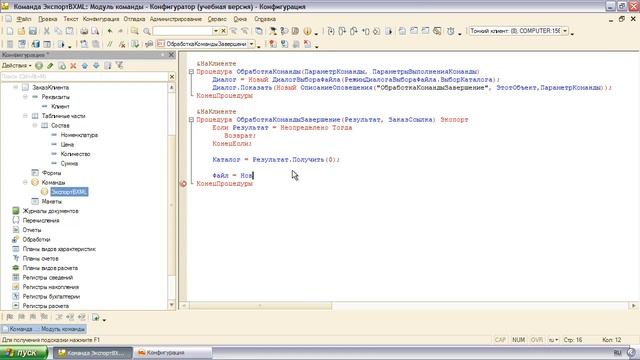Image resolution: width=640 pixels, height=360 pixels.
Task: Move object up with blue arrow
Action: (x=84, y=65)
